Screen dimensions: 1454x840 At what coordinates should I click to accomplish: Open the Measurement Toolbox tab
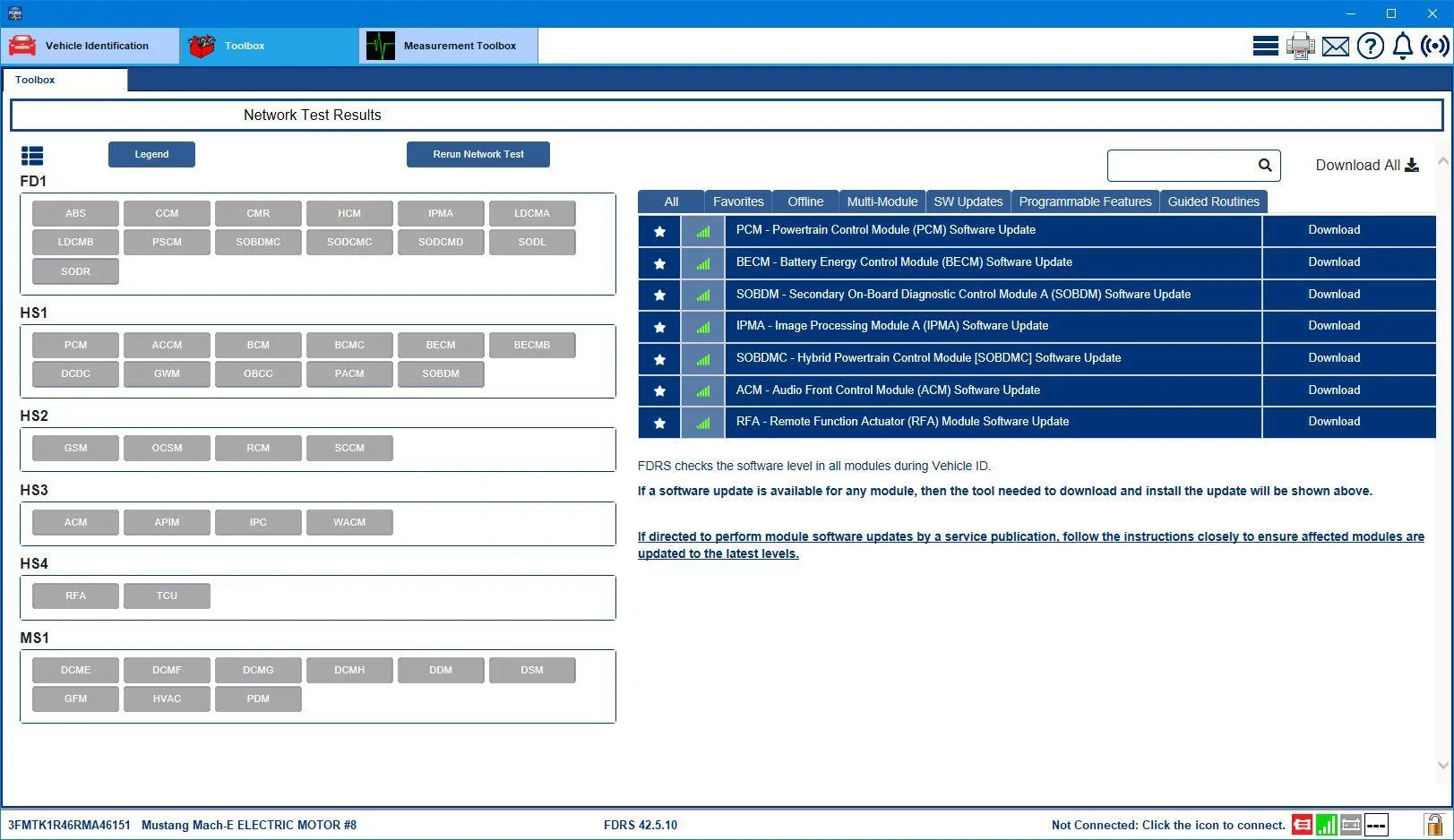pos(448,46)
